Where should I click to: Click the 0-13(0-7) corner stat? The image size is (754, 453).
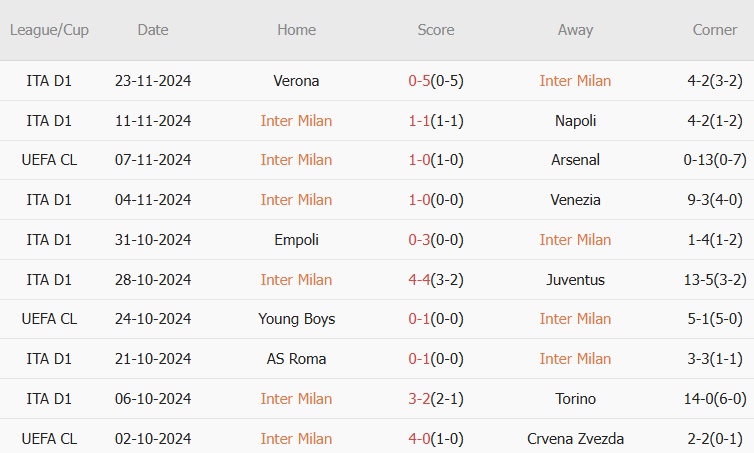click(x=715, y=160)
